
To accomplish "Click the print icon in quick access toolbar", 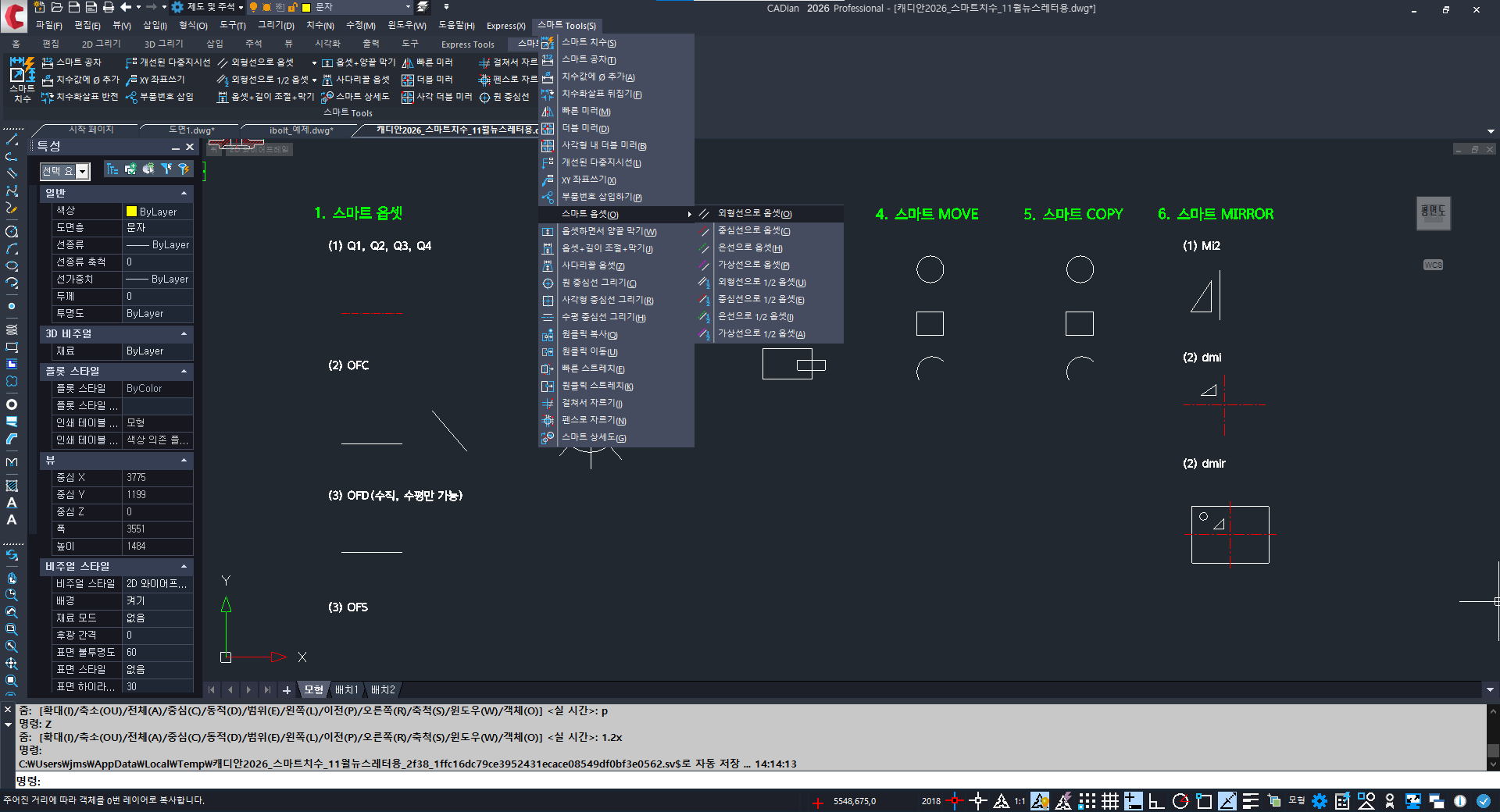I will pyautogui.click(x=109, y=7).
